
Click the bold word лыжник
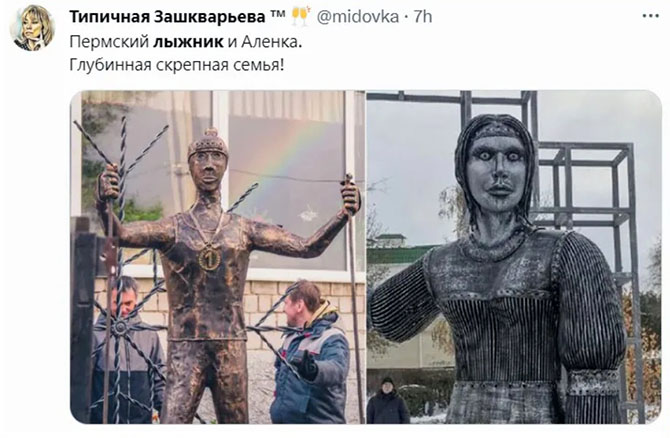[x=188, y=42]
